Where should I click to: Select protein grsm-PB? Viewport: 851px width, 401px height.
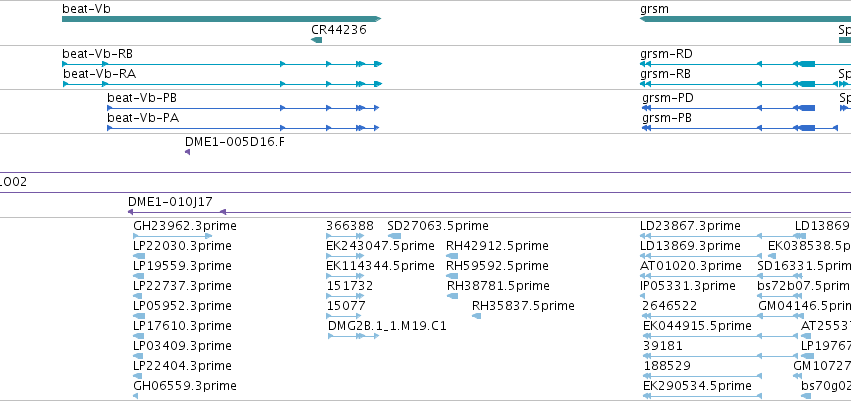pos(740,128)
